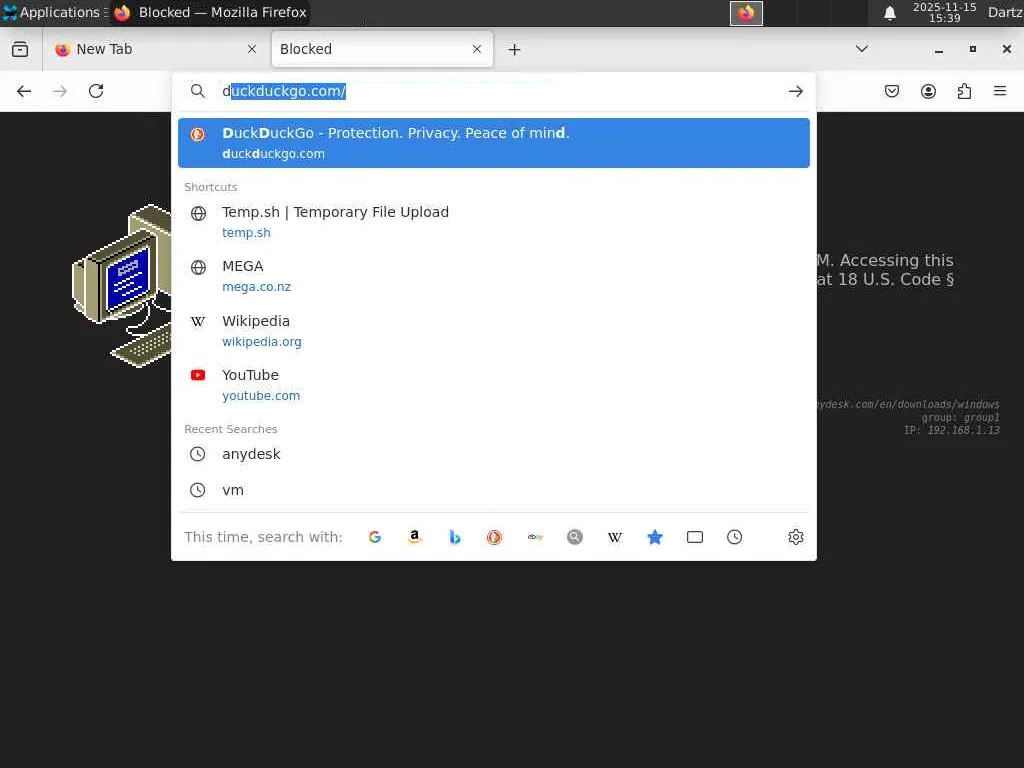Search bookmarks with the star icon
The width and height of the screenshot is (1024, 768).
(x=655, y=537)
